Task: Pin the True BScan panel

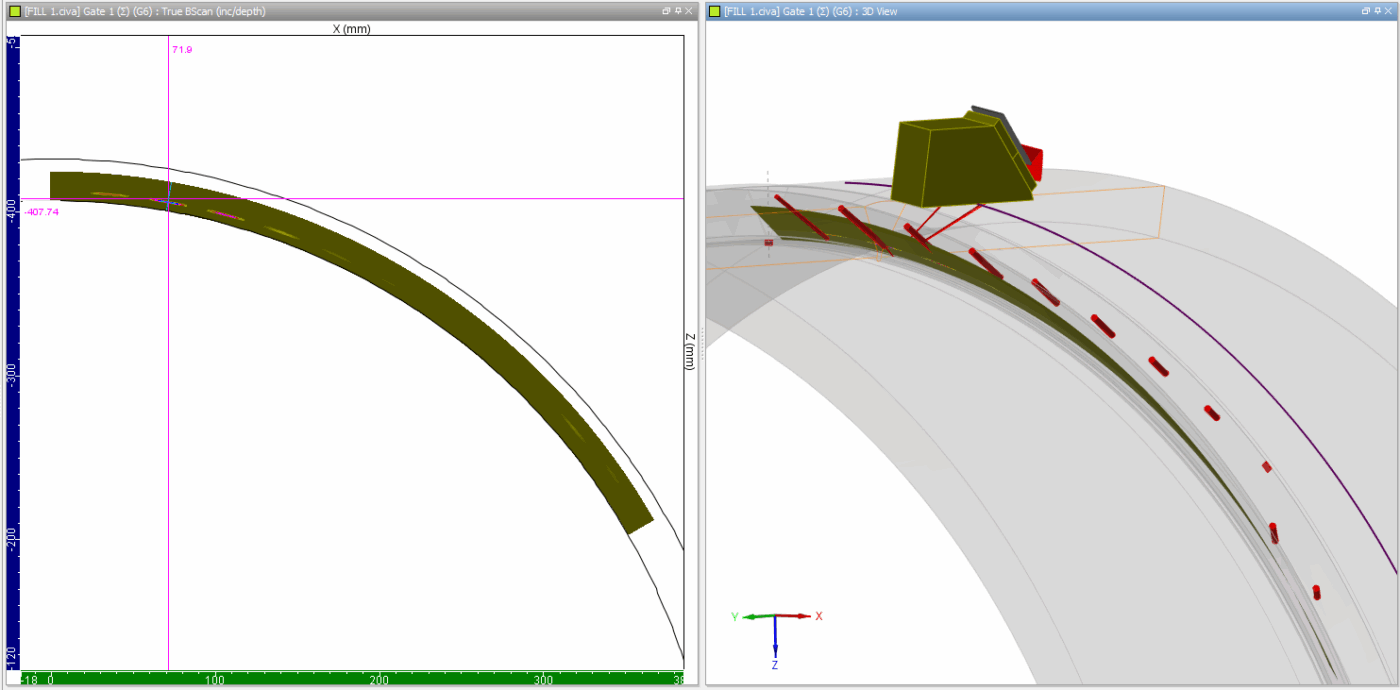Action: tap(677, 10)
